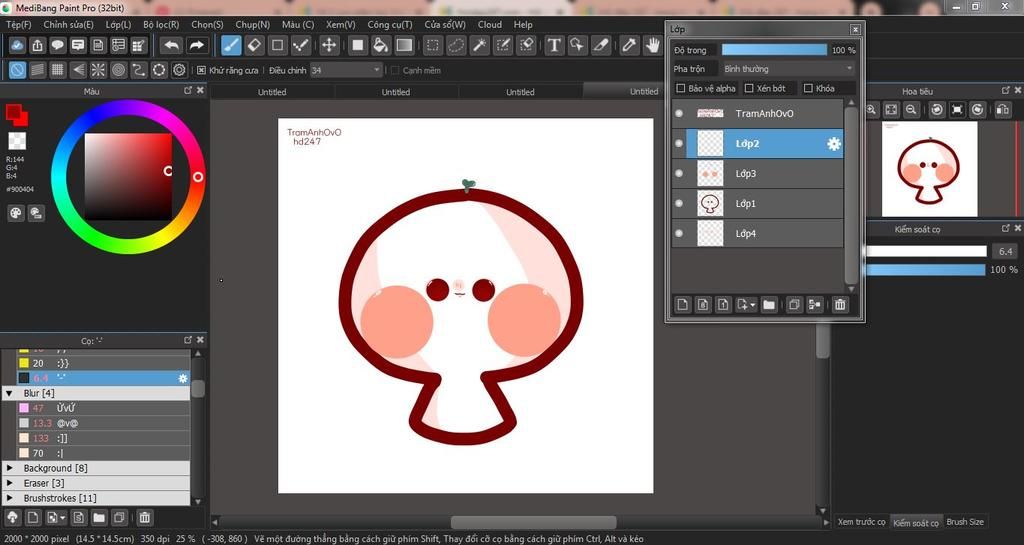Viewport: 1024px width, 545px height.
Task: Select the Hand pan tool
Action: click(x=652, y=45)
